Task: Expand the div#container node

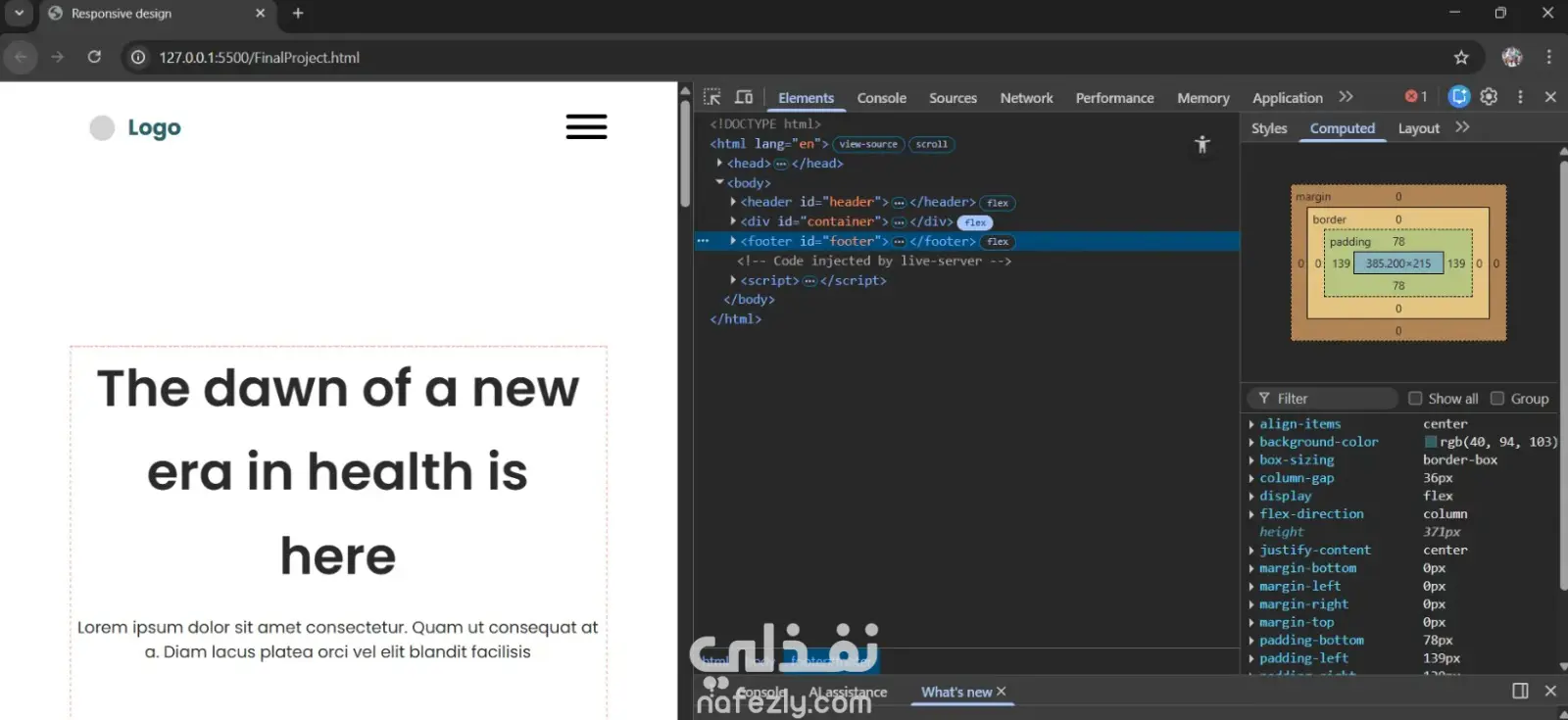Action: tap(733, 221)
